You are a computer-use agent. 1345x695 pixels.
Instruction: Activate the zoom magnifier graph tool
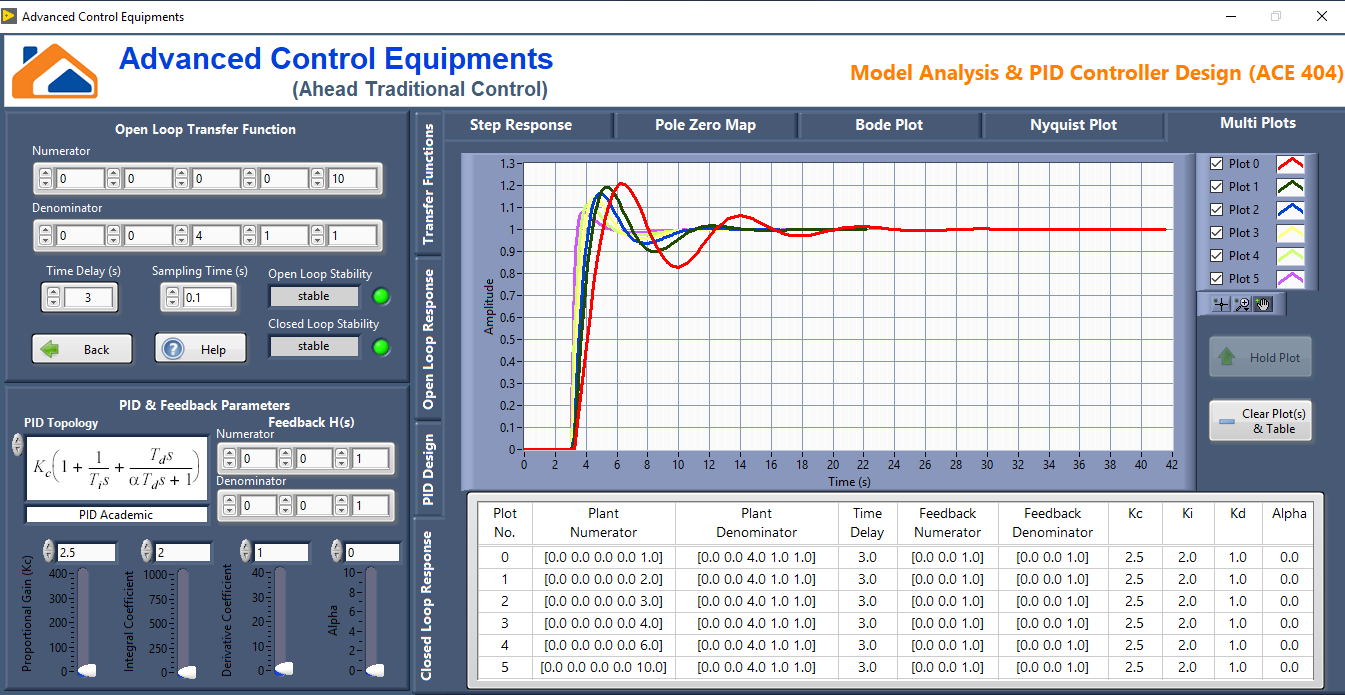pyautogui.click(x=1242, y=305)
